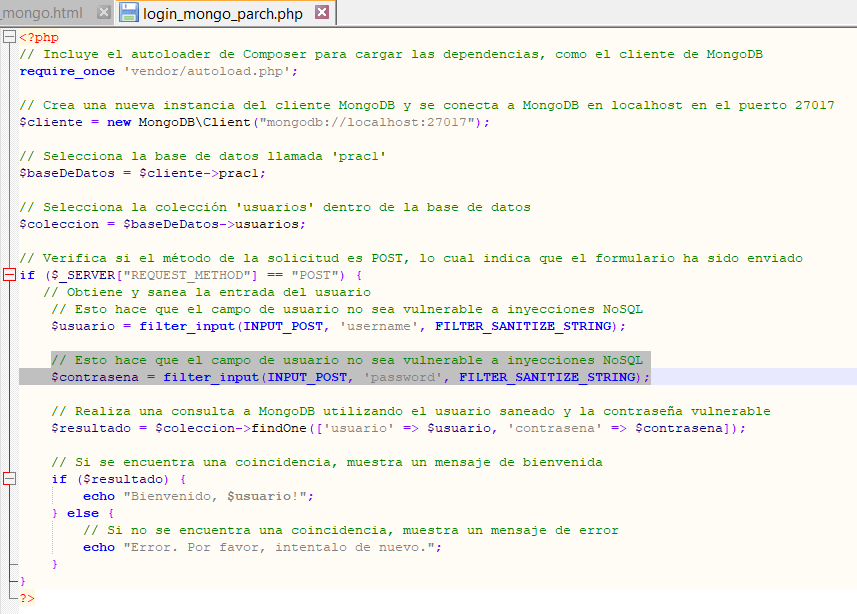Click the "Error. Por favor, intentalo de nuevo." string
This screenshot has width=857, height=614.
point(278,547)
